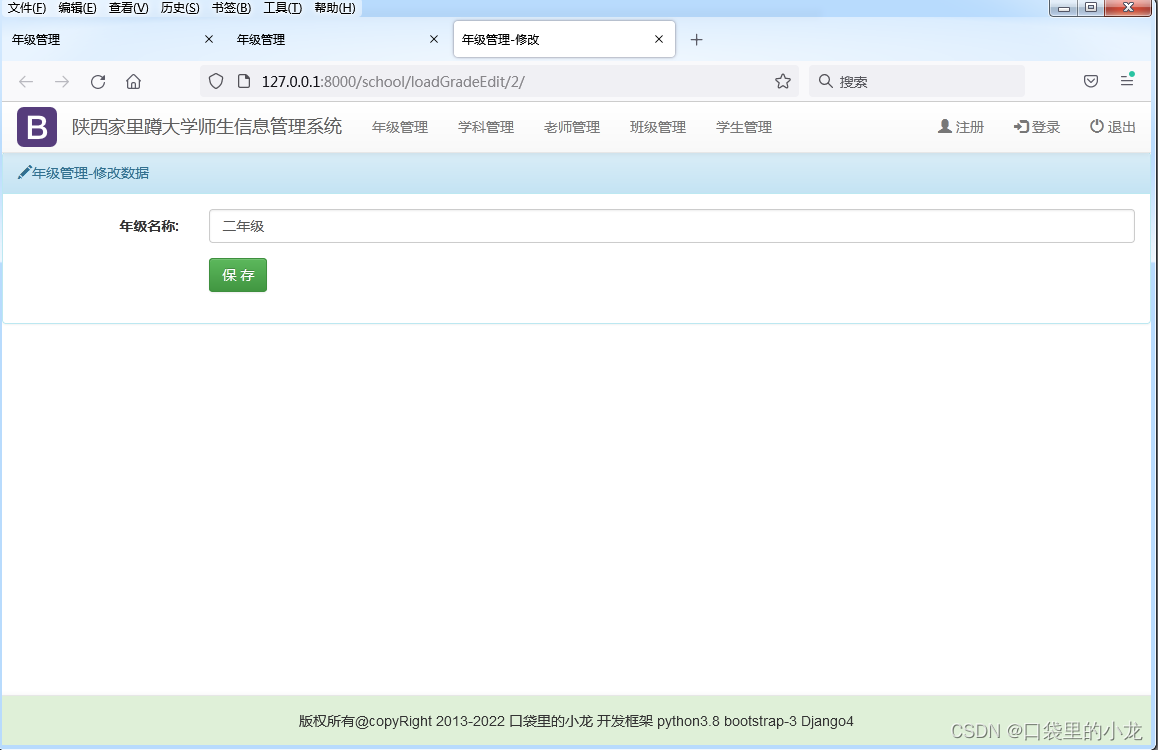1158x750 pixels.
Task: Open the 历史(S) menu
Action: click(x=179, y=8)
